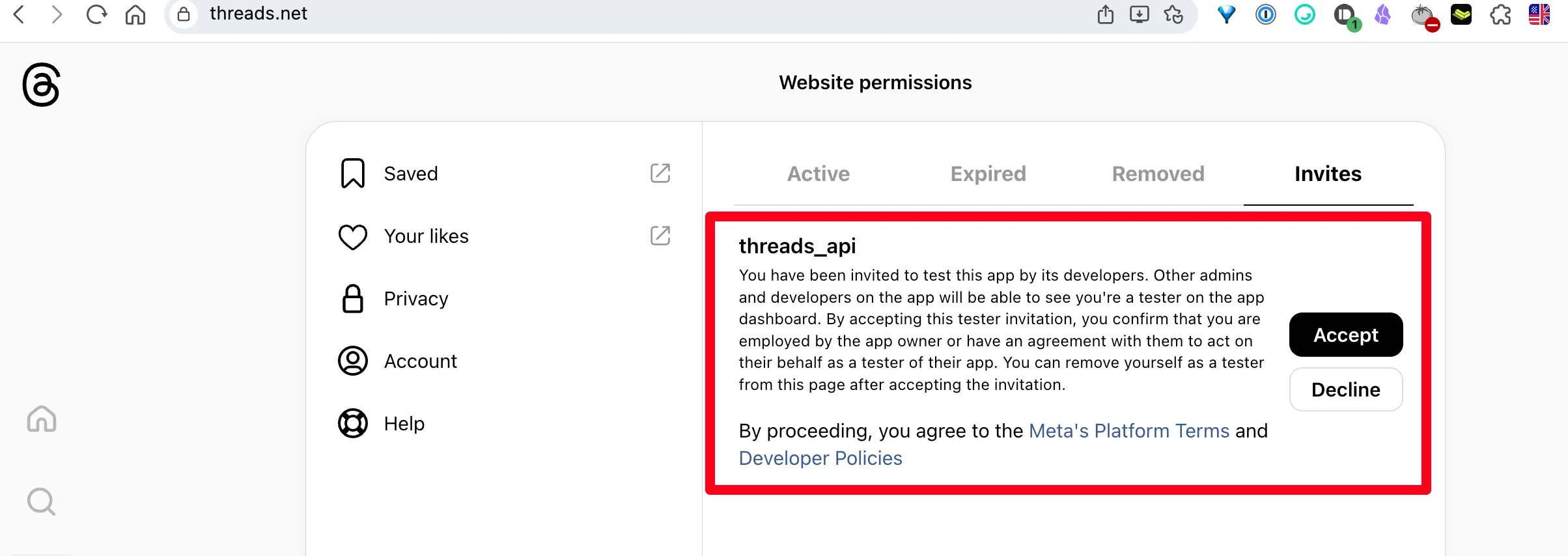Open Saved external link icon

tap(660, 173)
